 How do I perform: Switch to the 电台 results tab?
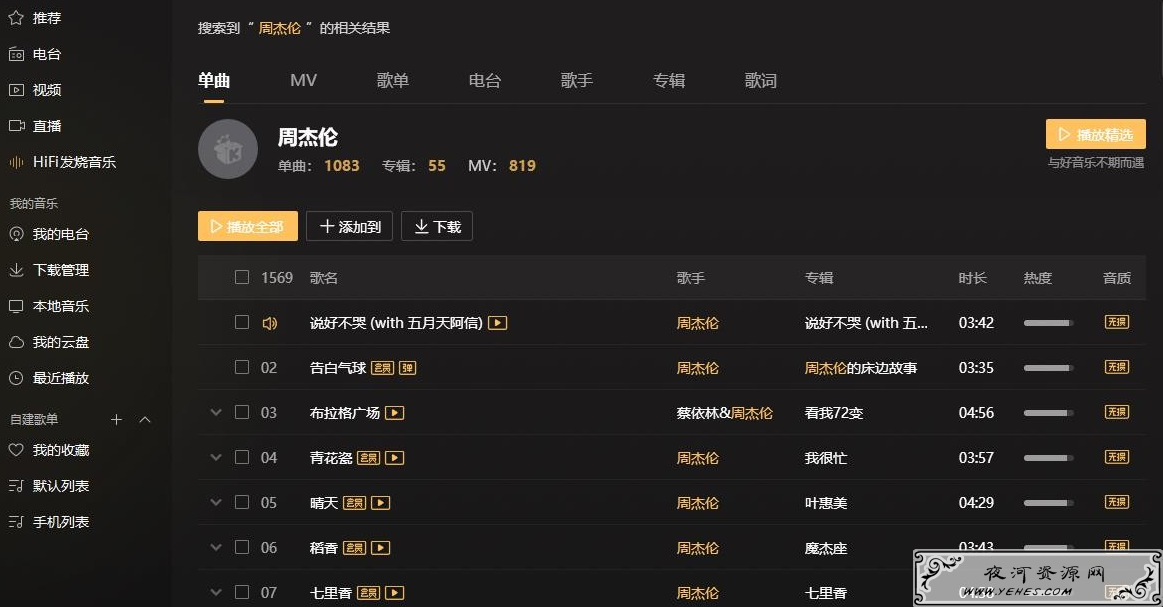[x=485, y=80]
